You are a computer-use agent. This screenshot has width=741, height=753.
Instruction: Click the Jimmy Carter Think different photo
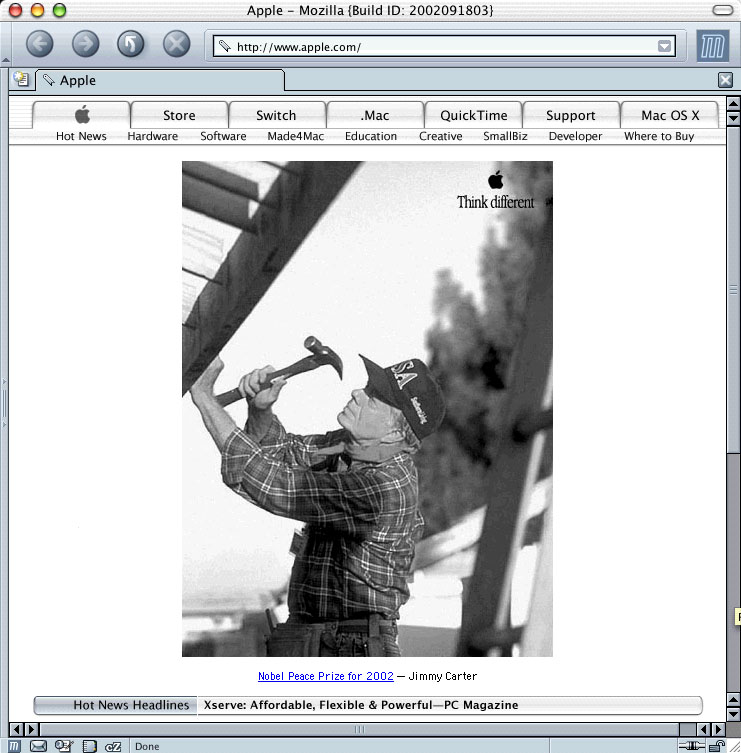367,409
